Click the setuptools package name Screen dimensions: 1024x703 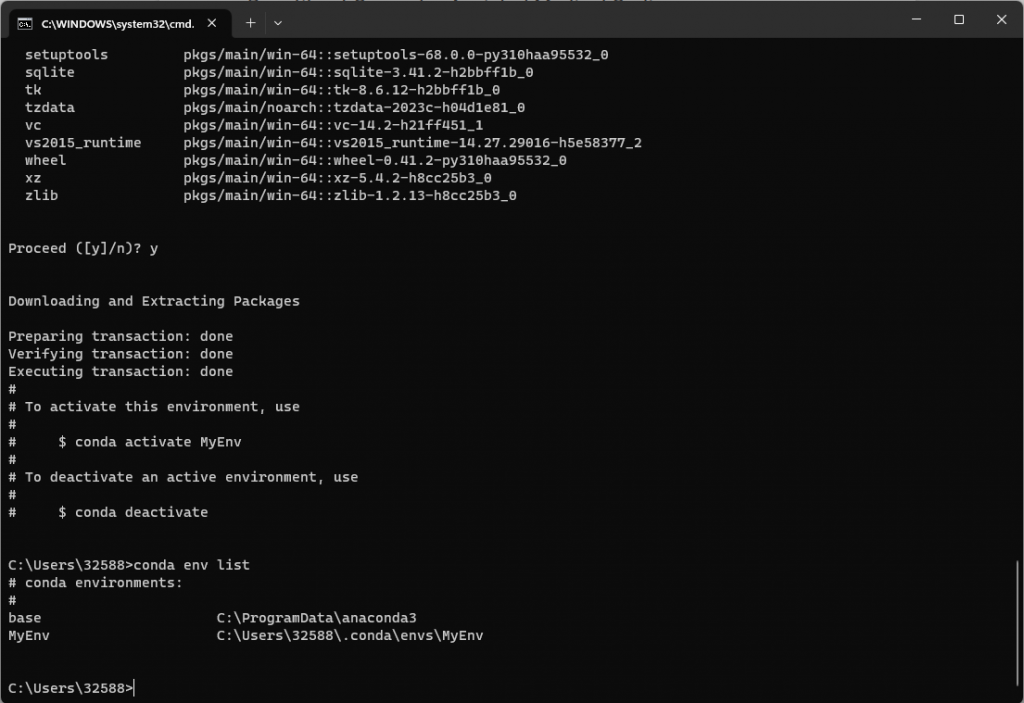[x=67, y=55]
